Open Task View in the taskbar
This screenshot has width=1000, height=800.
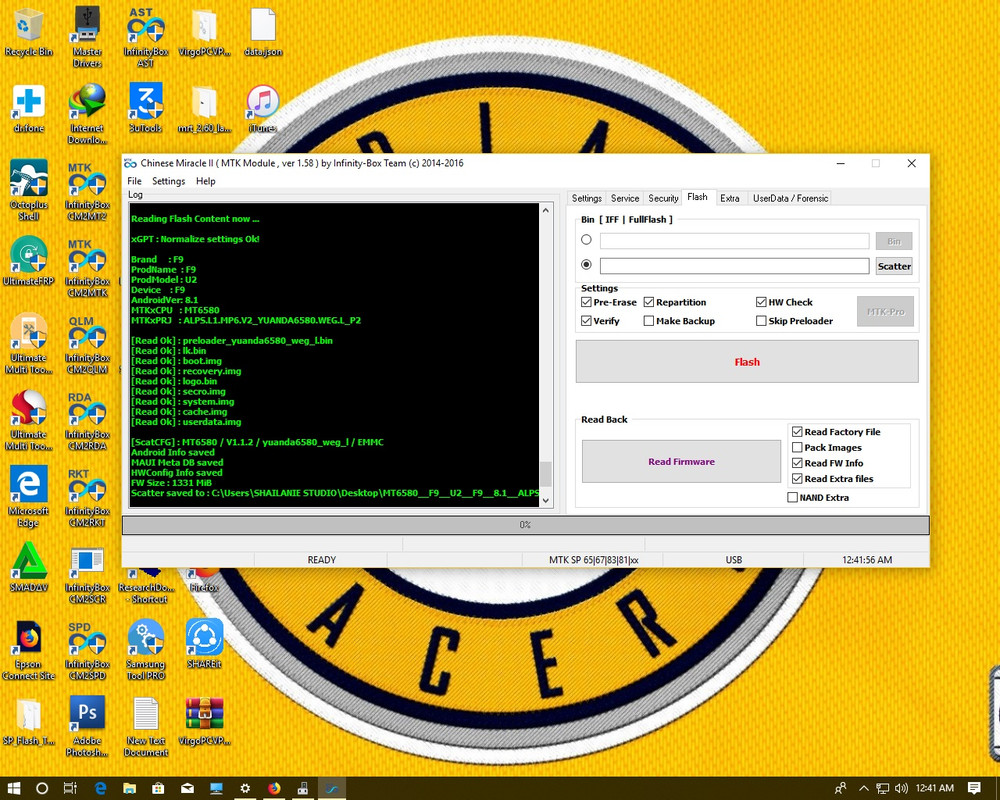pyautogui.click(x=70, y=788)
